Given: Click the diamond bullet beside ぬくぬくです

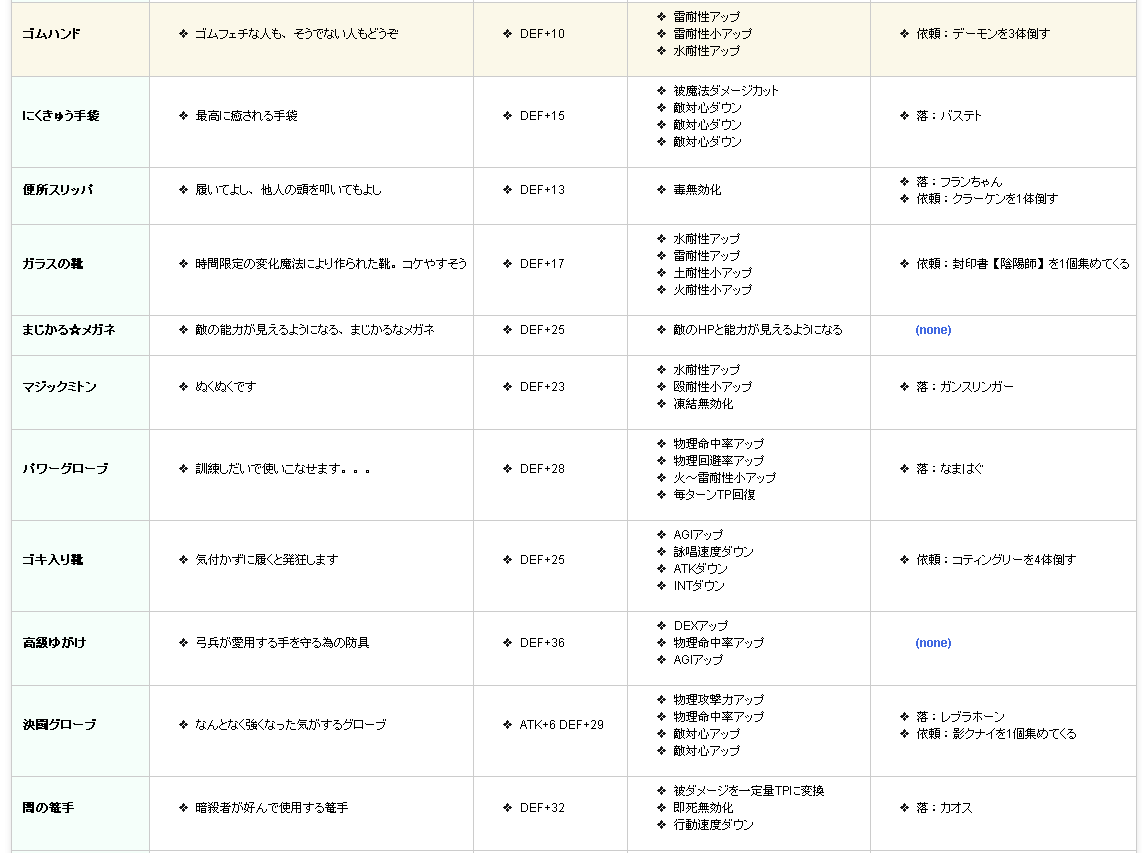Looking at the screenshot, I should [x=183, y=387].
